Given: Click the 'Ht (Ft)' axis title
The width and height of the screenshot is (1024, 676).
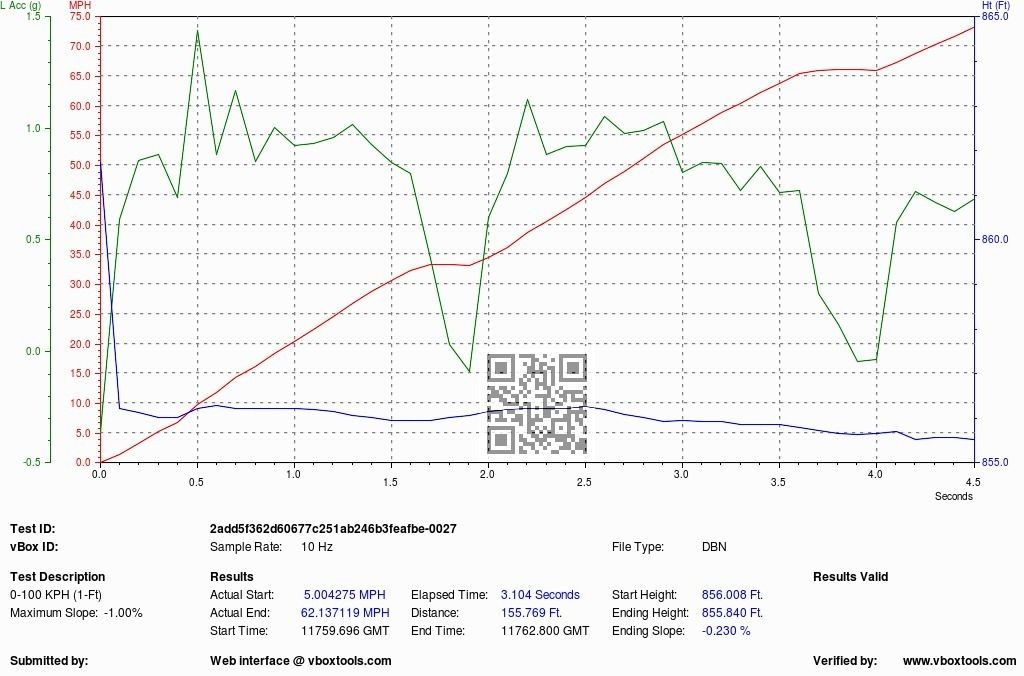Looking at the screenshot, I should tap(996, 5).
